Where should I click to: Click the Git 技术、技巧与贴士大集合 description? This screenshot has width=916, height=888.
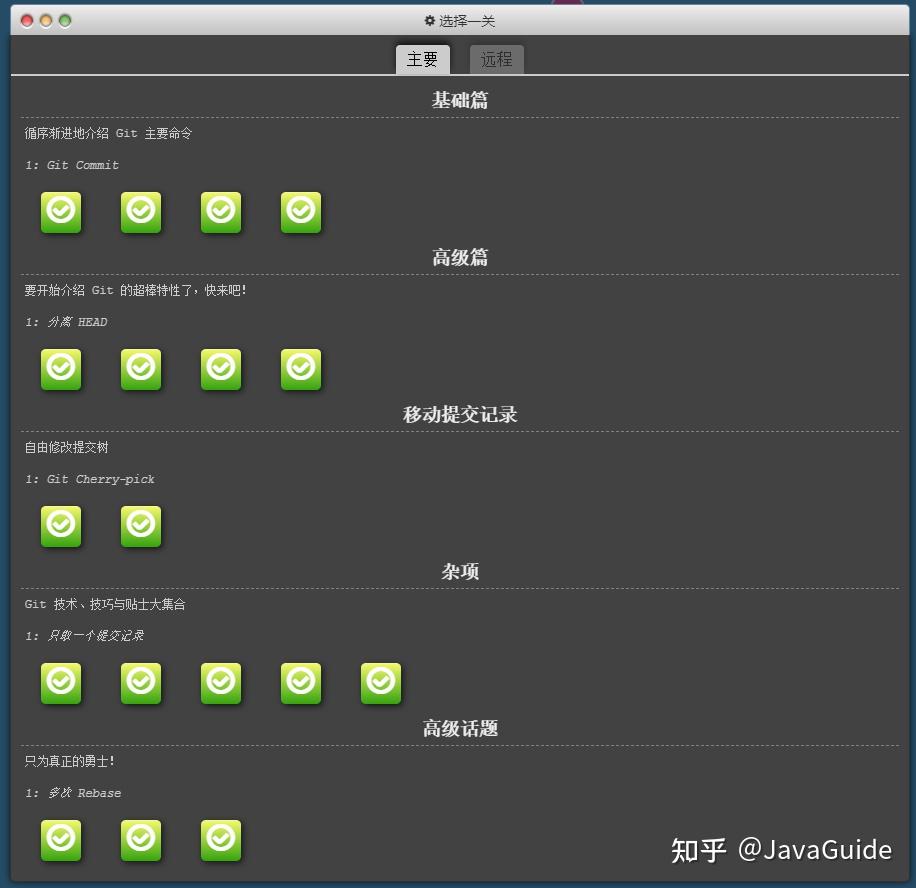point(105,605)
